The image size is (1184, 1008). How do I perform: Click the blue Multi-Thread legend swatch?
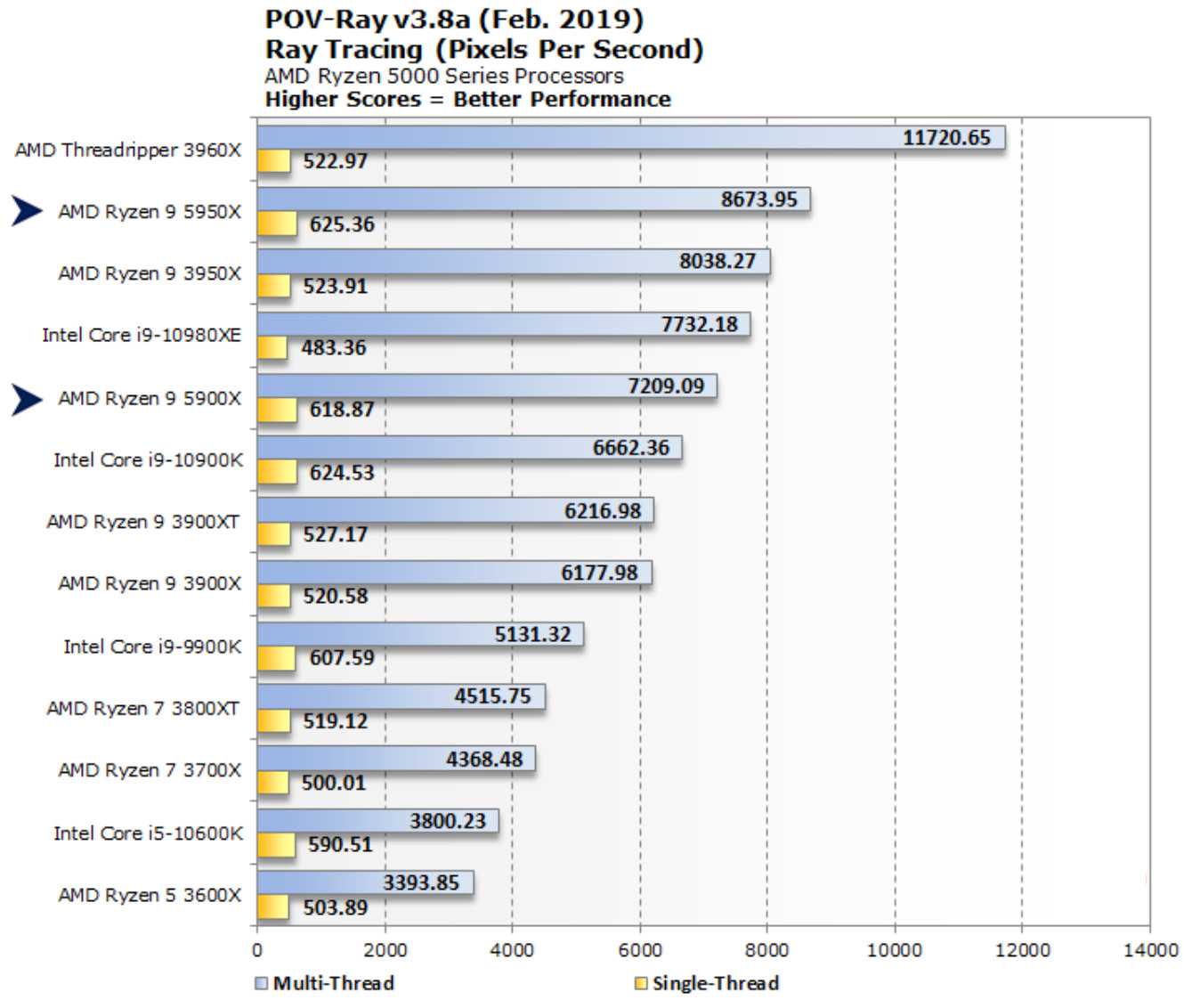click(x=261, y=983)
